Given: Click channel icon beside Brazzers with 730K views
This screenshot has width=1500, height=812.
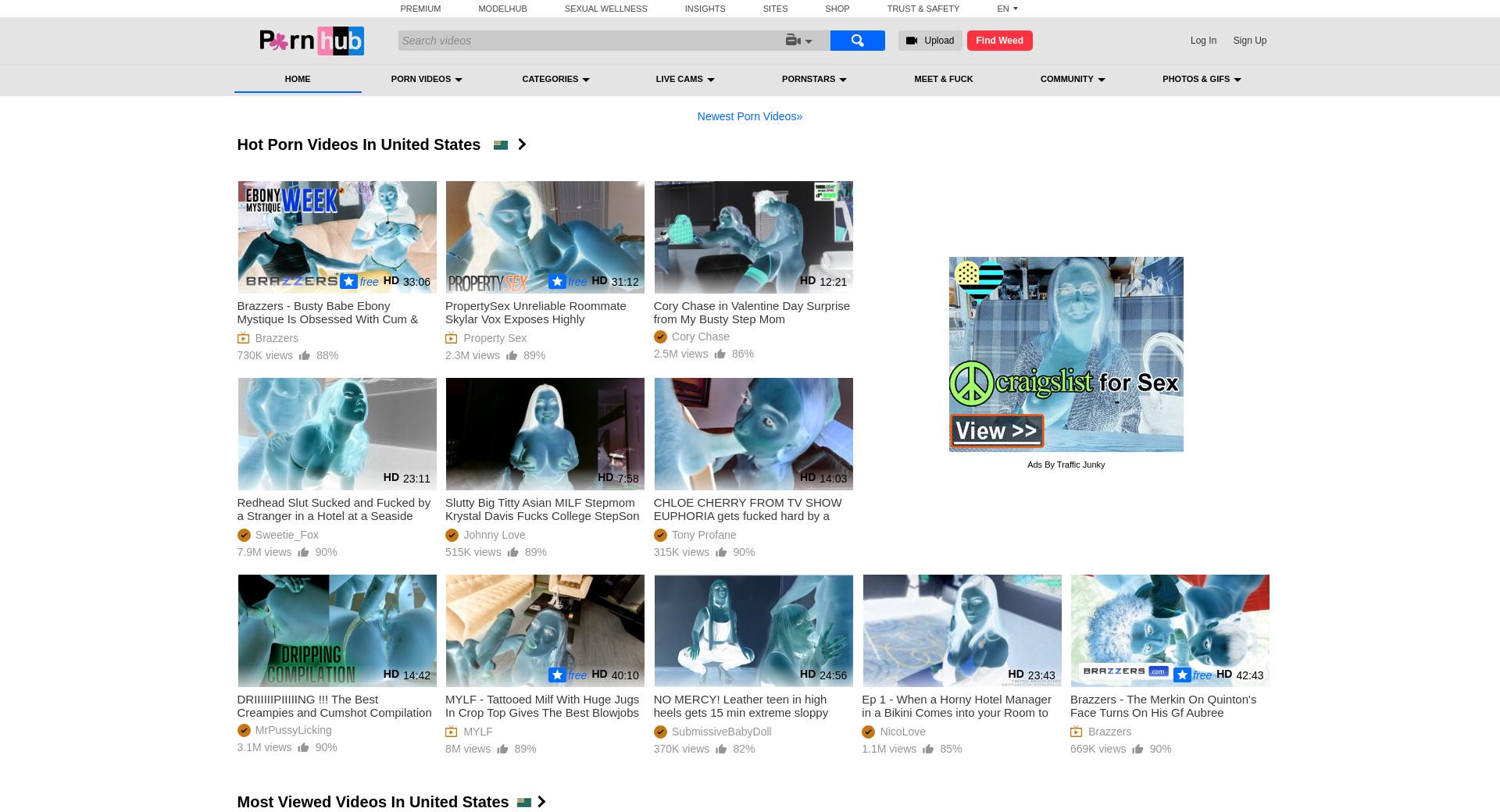Looking at the screenshot, I should coord(244,338).
